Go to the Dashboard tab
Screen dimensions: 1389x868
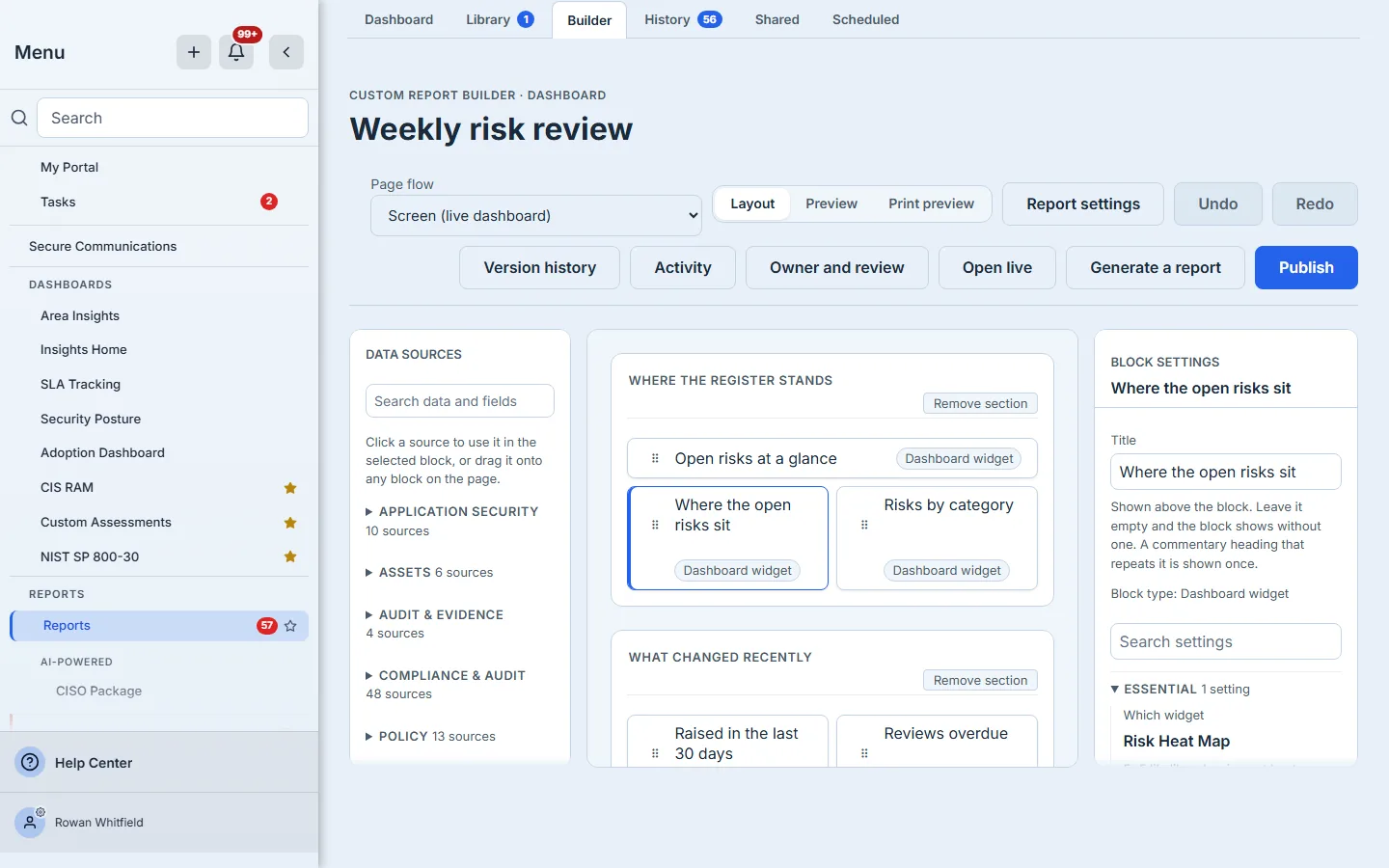pyautogui.click(x=398, y=19)
